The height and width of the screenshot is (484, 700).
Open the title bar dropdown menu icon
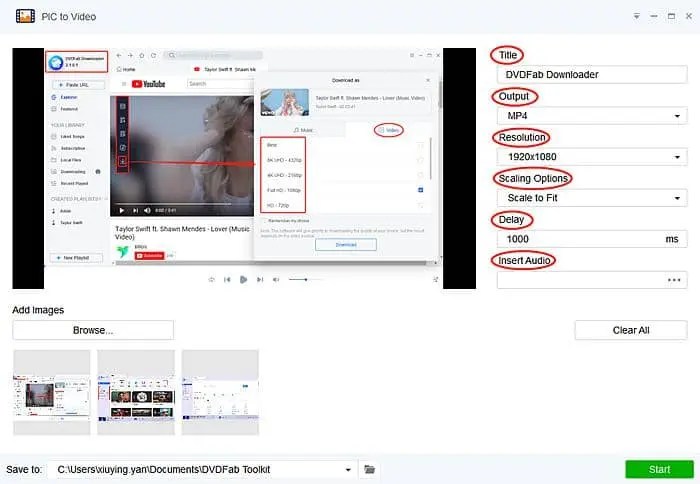coord(636,16)
